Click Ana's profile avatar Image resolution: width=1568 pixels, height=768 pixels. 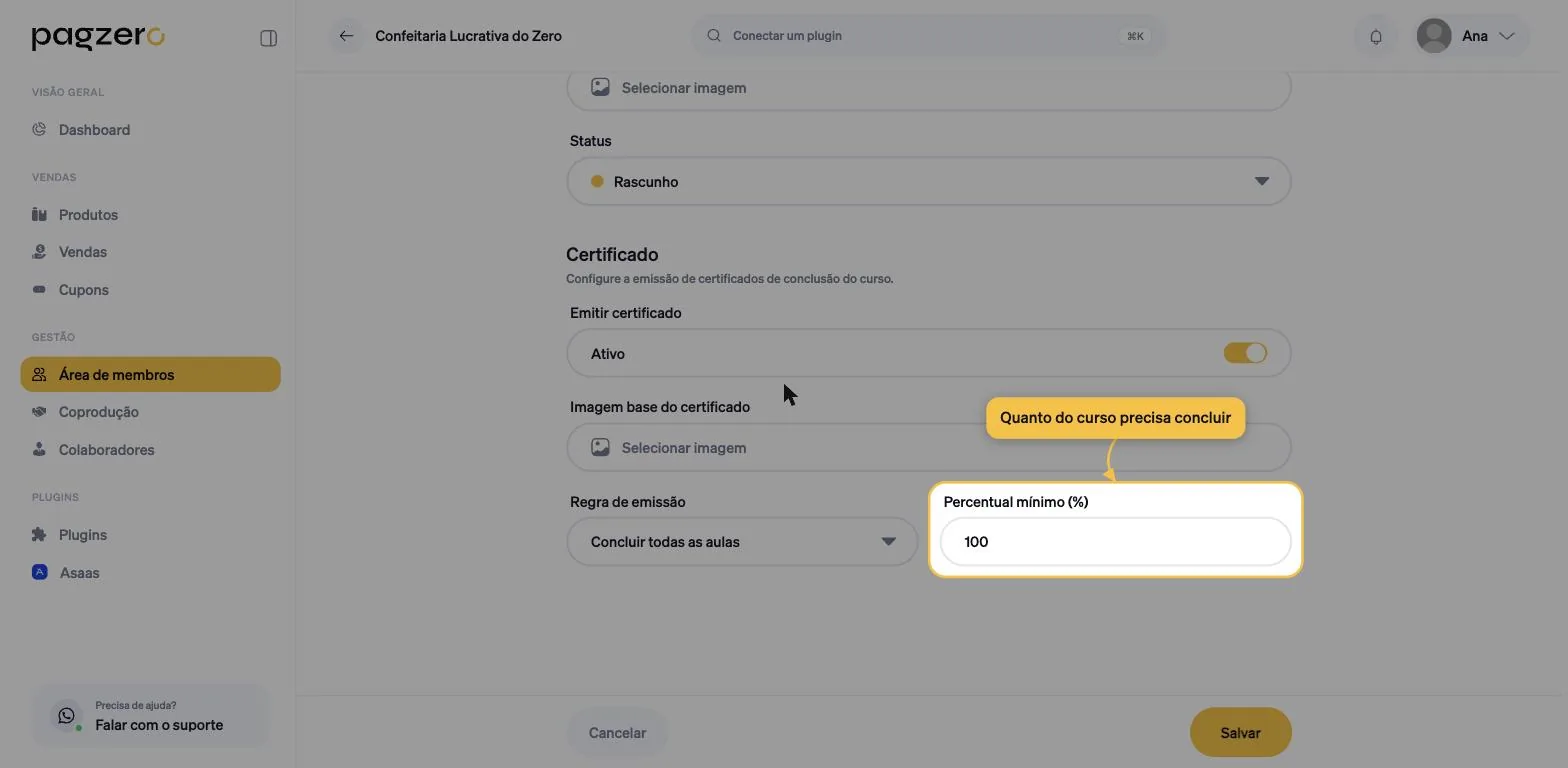coord(1434,36)
